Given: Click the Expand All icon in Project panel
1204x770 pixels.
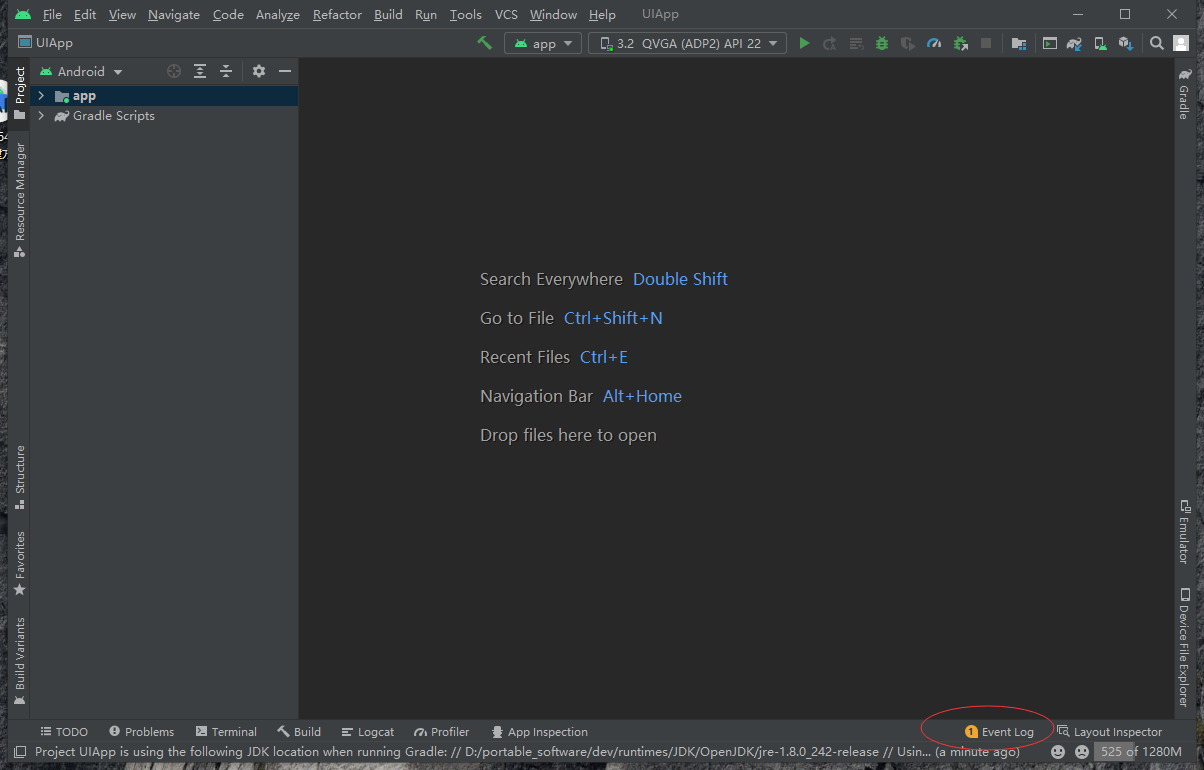Looking at the screenshot, I should pyautogui.click(x=200, y=71).
